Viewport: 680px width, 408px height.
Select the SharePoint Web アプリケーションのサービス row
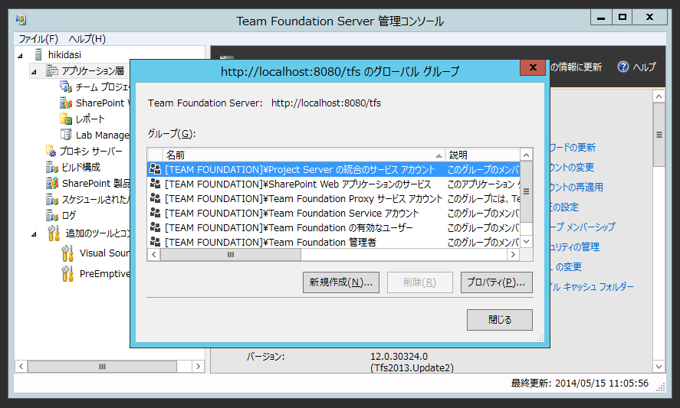[333, 184]
